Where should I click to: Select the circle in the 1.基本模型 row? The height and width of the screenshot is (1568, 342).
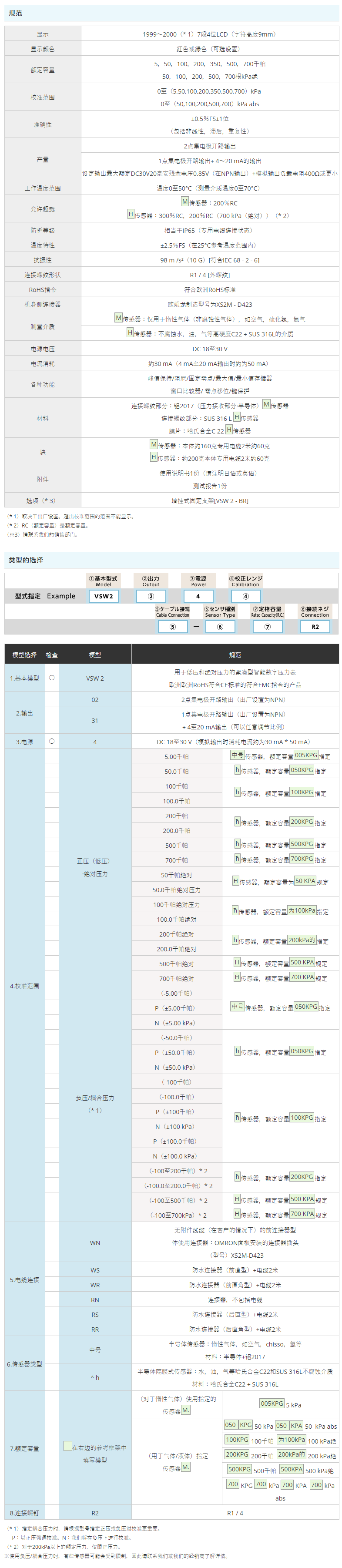[52, 678]
